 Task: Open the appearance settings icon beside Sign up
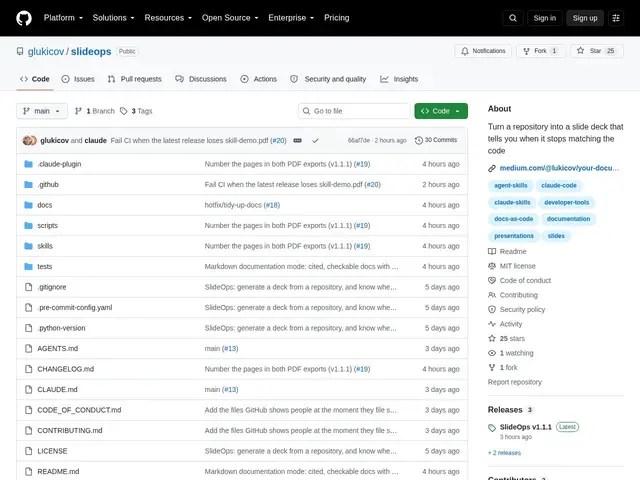pos(616,18)
